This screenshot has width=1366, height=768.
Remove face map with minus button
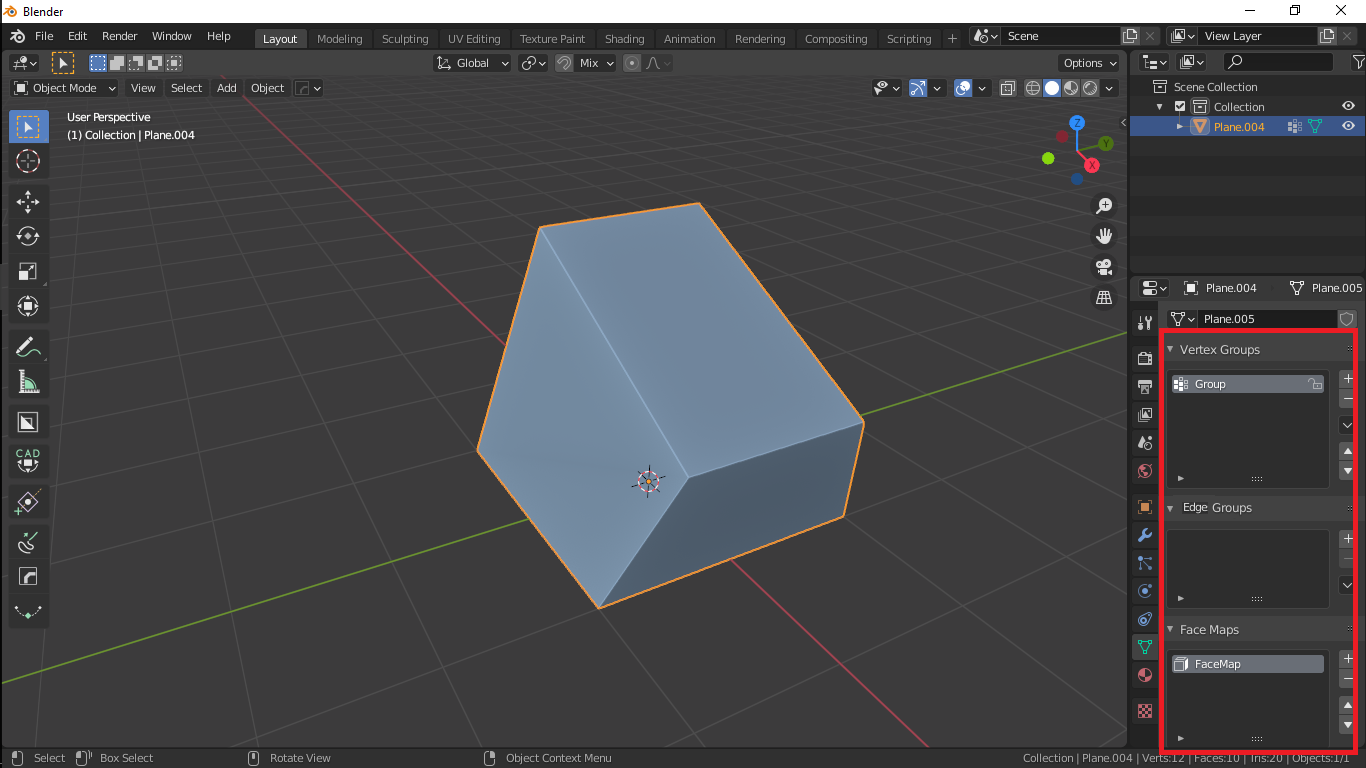tap(1347, 679)
